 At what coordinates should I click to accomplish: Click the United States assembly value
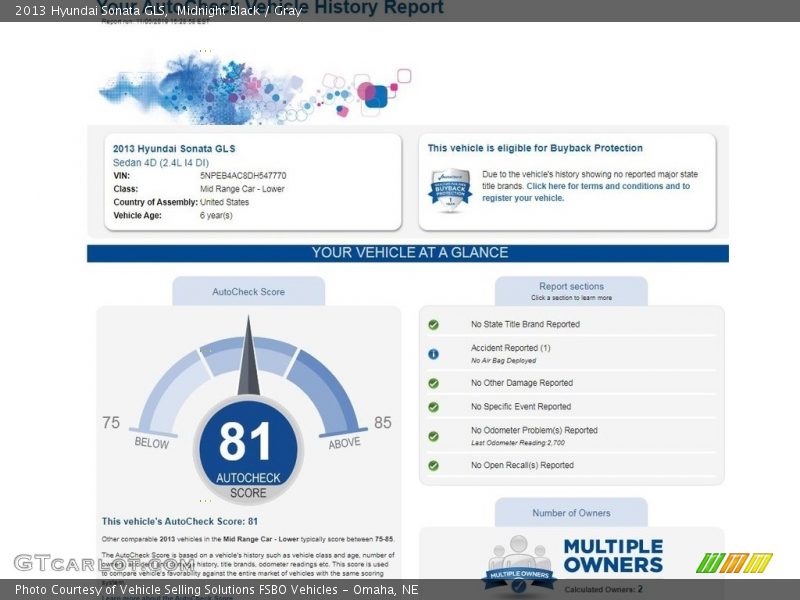224,202
